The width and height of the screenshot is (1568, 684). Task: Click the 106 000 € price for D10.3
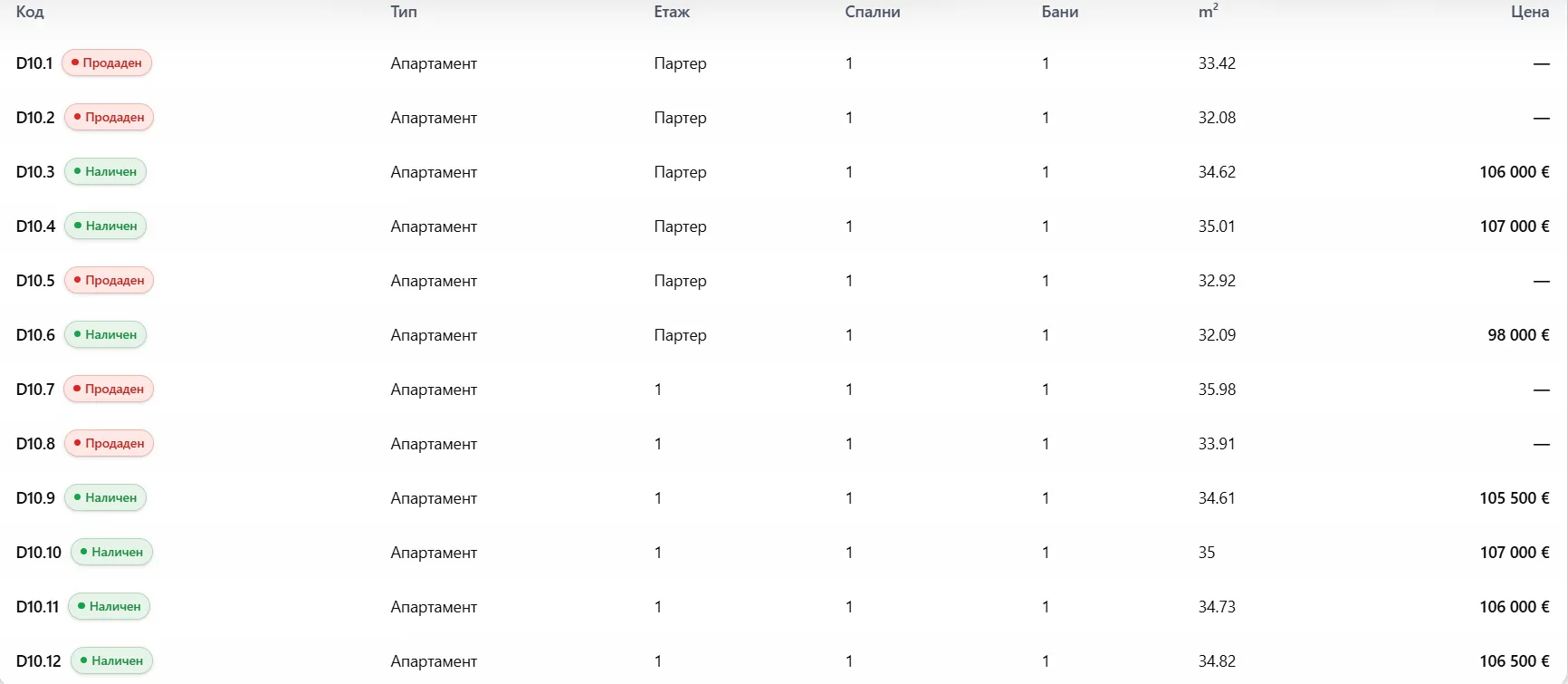(x=1515, y=172)
